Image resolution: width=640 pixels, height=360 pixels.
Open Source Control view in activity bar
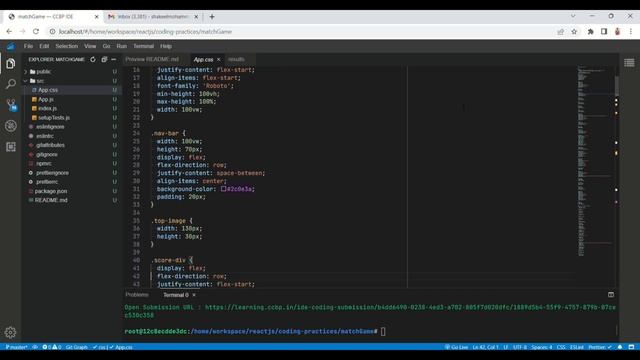pyautogui.click(x=11, y=105)
